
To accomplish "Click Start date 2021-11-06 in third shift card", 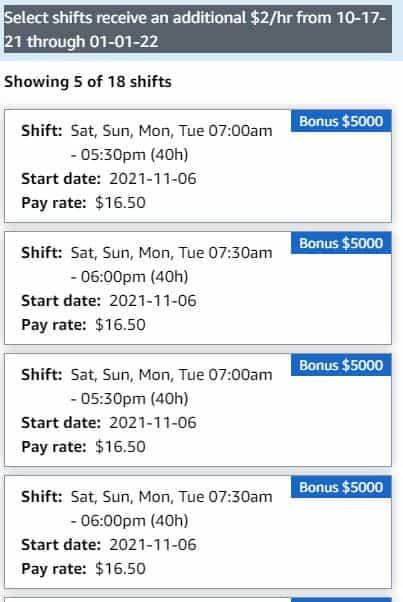I will click(109, 423).
